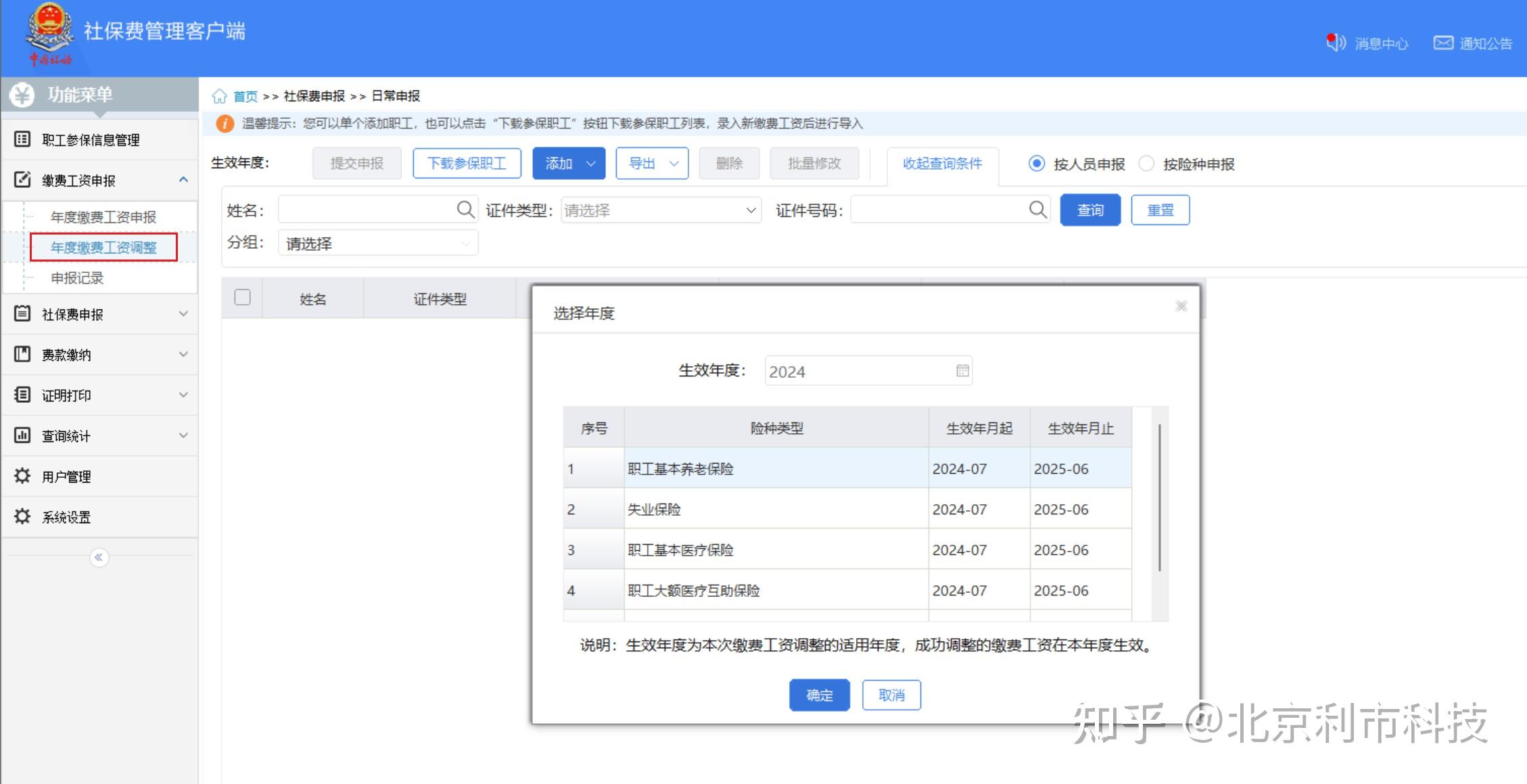
Task: Click the search icon in 证件号码 field
Action: pyautogui.click(x=1037, y=210)
